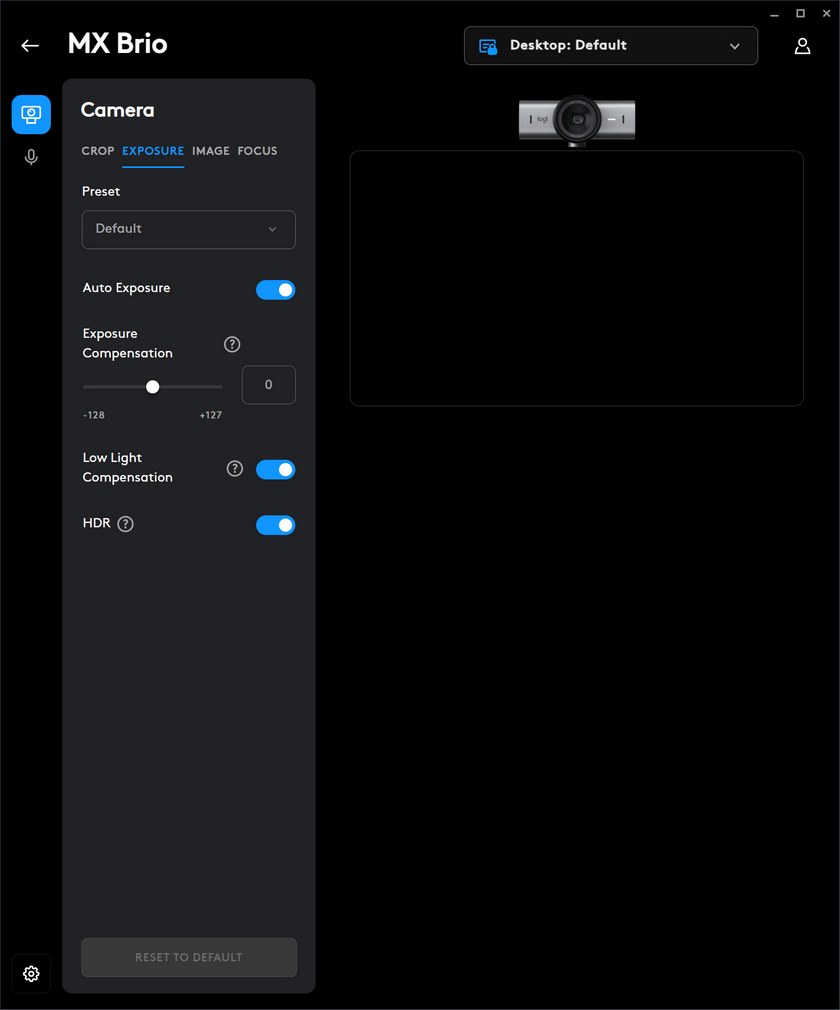Click the Exposure Compensation help icon
The height and width of the screenshot is (1010, 840).
pyautogui.click(x=232, y=344)
